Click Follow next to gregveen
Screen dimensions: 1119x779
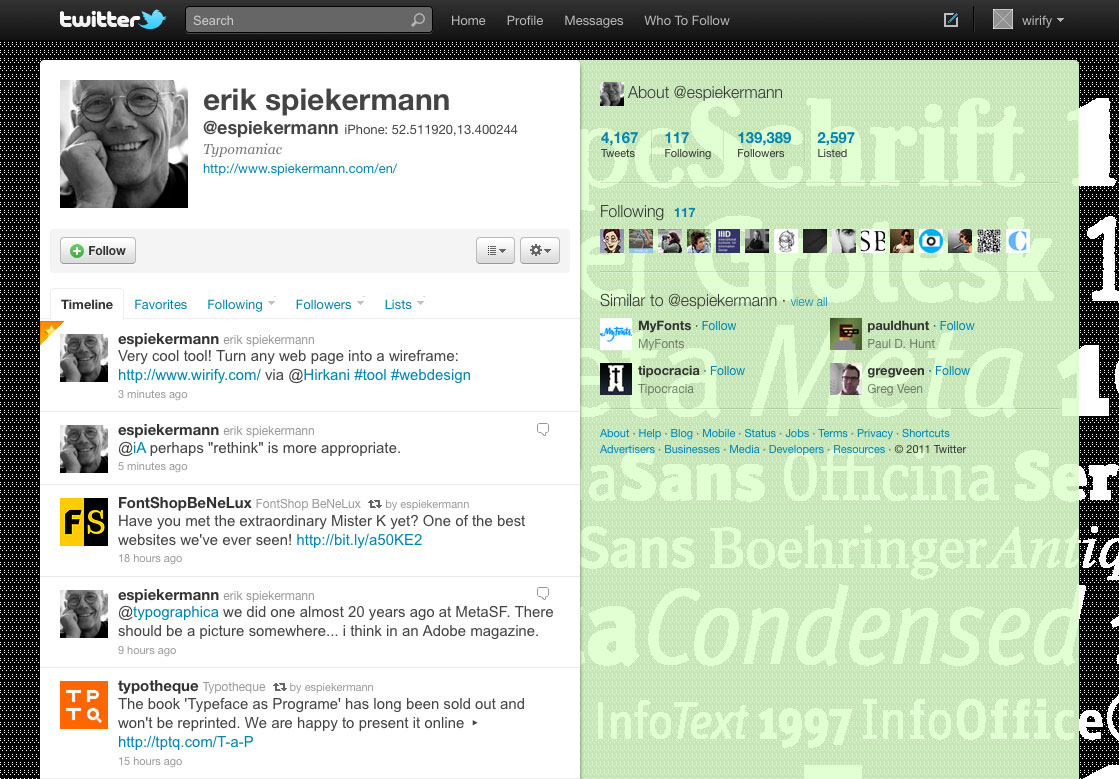(x=952, y=371)
